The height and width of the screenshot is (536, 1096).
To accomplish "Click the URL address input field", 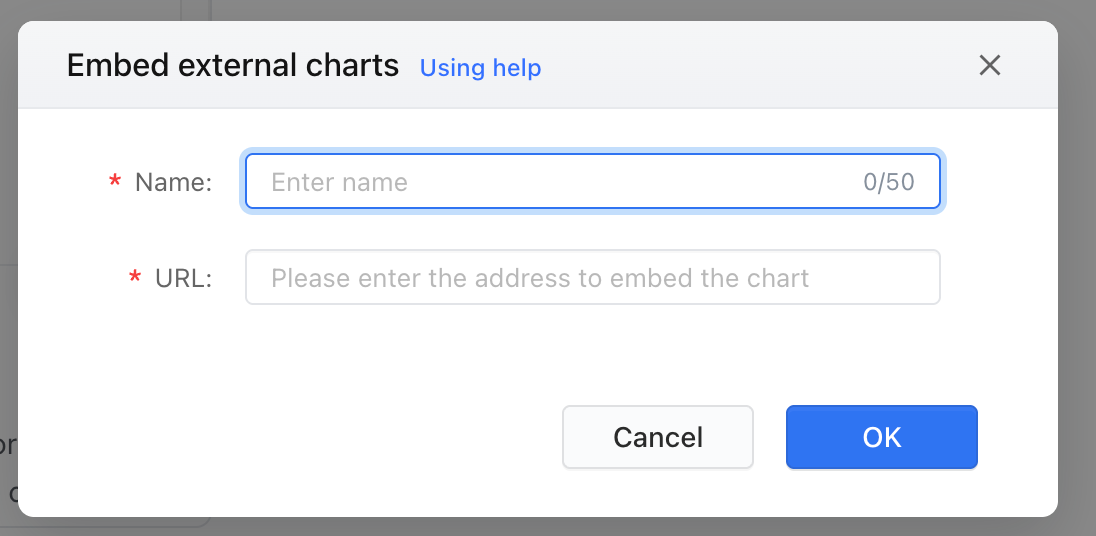I will point(593,277).
